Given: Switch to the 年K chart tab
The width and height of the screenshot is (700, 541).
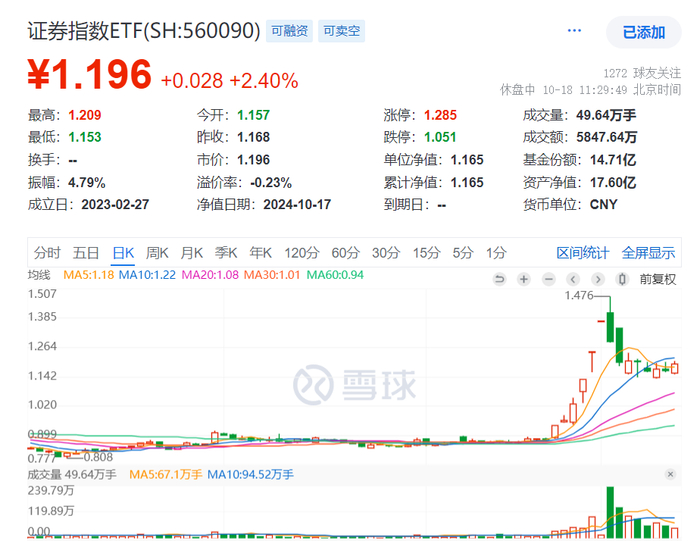Looking at the screenshot, I should coord(261,253).
